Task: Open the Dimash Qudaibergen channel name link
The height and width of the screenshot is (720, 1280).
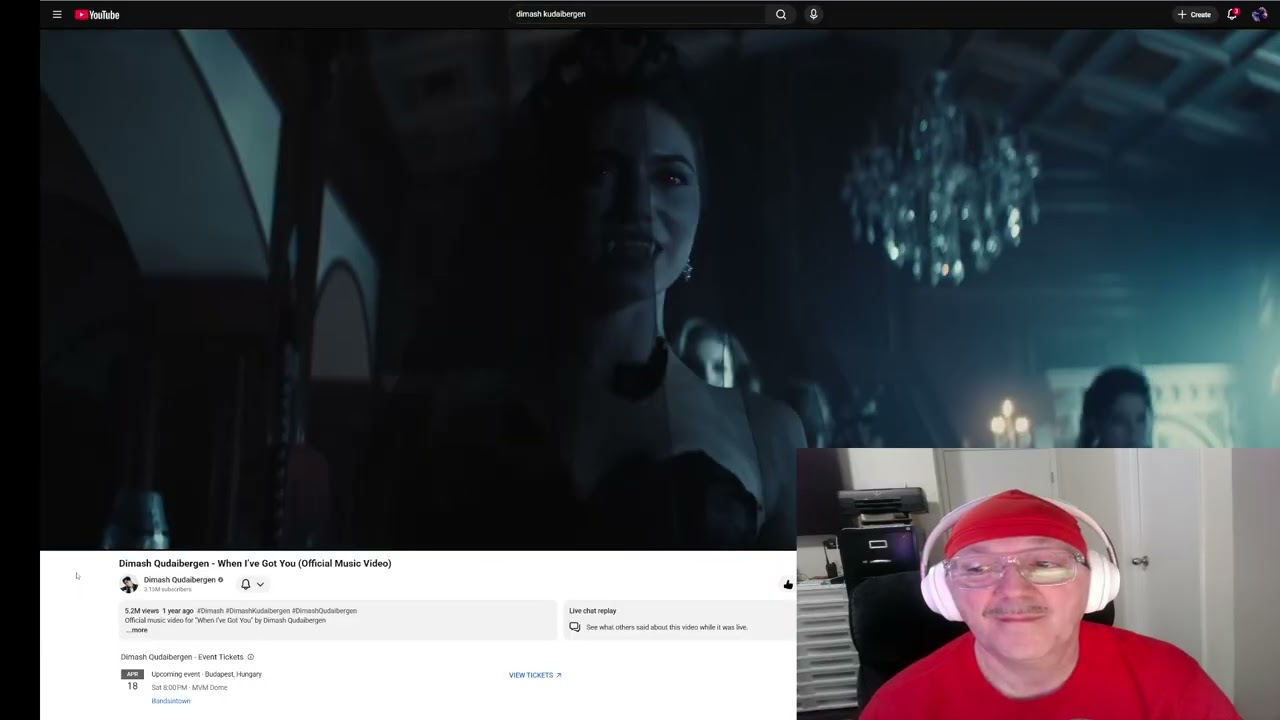Action: pyautogui.click(x=179, y=580)
